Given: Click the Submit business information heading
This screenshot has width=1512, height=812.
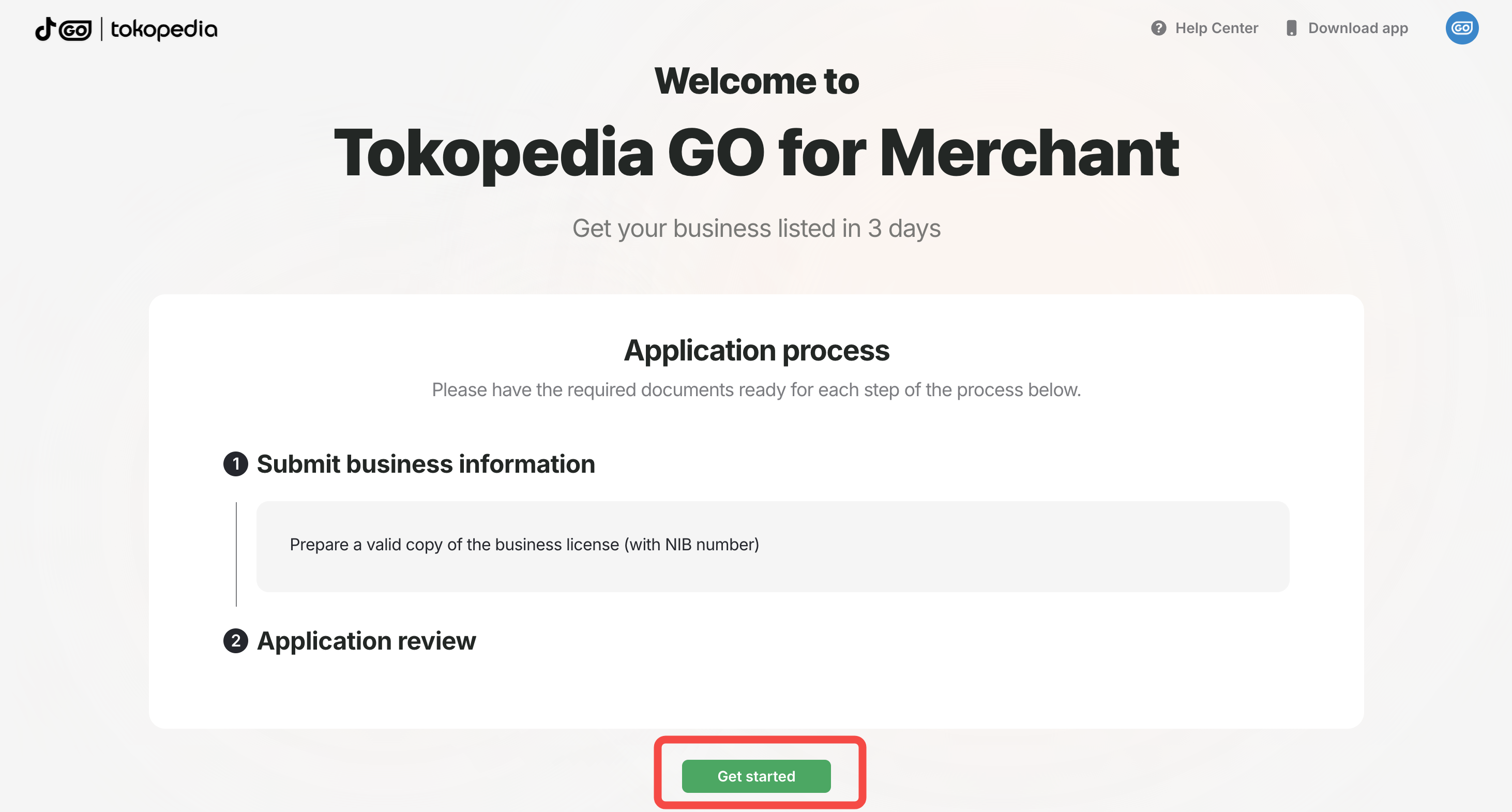Looking at the screenshot, I should [426, 464].
